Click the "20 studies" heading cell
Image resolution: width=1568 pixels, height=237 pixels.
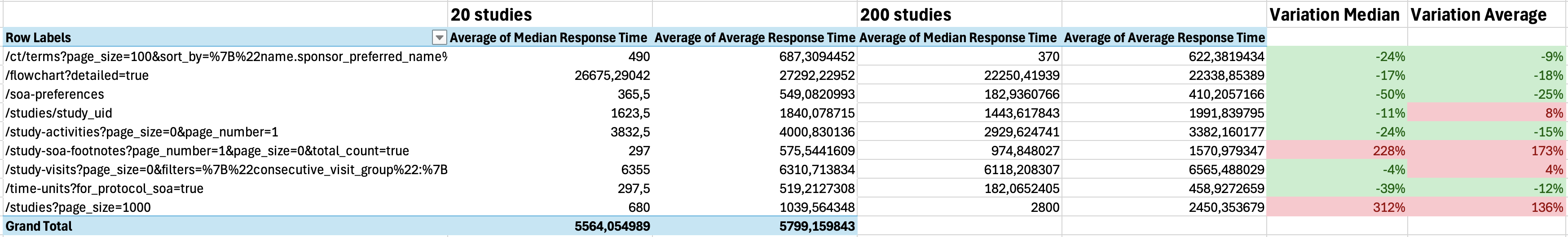click(x=550, y=15)
